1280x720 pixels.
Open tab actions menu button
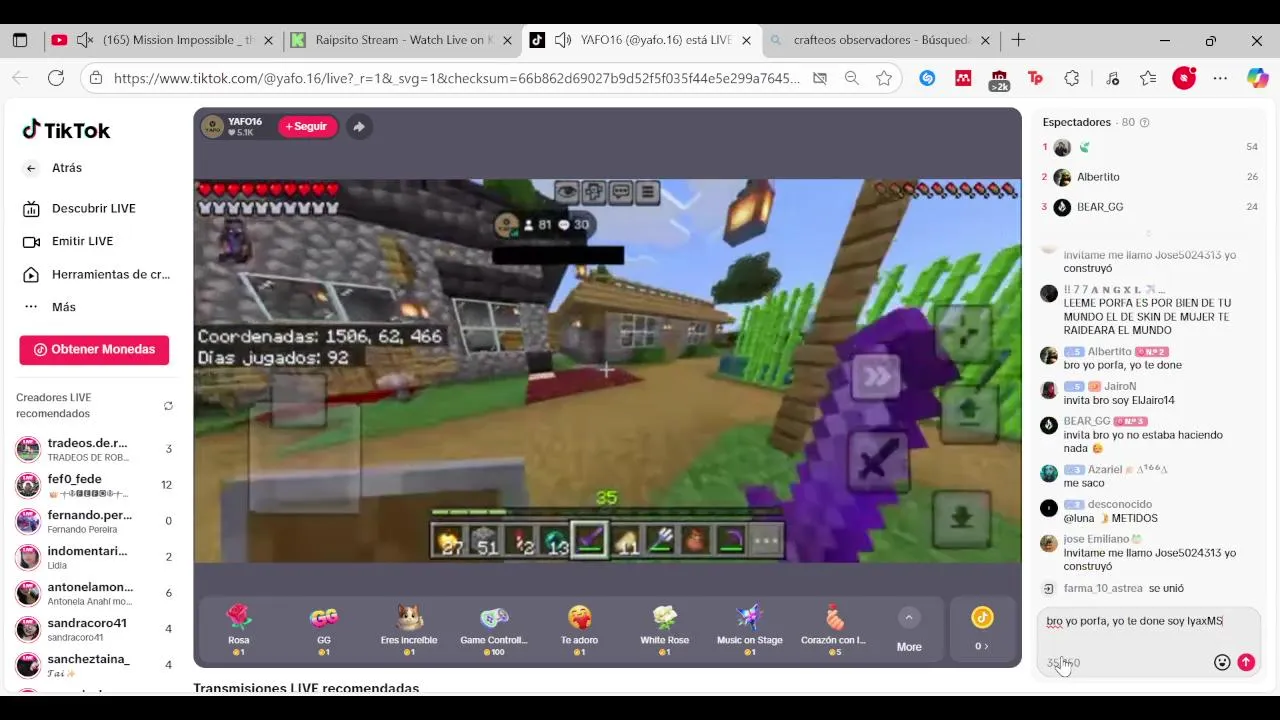(19, 40)
